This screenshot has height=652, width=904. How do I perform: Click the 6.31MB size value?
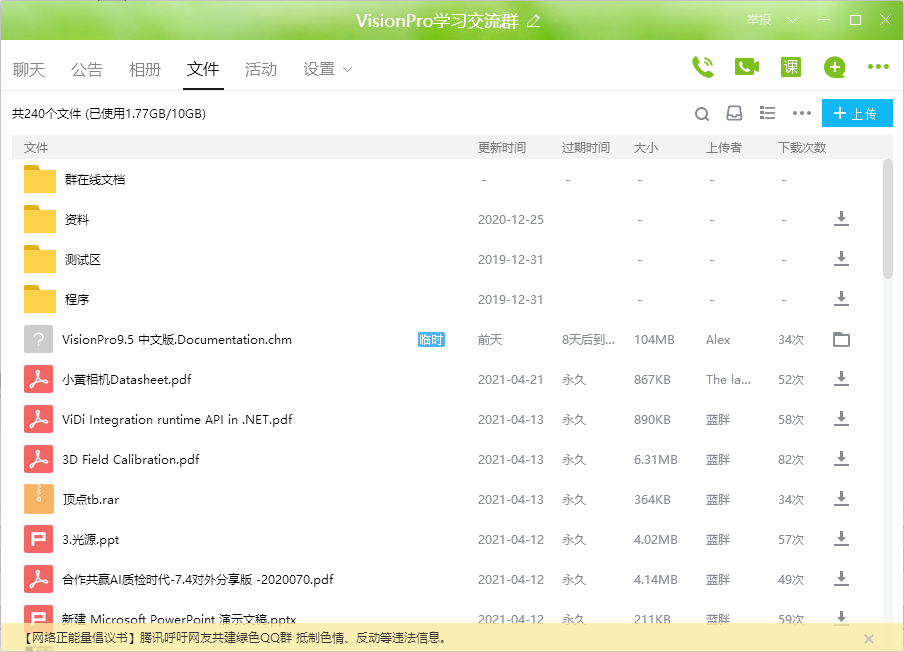pyautogui.click(x=656, y=459)
